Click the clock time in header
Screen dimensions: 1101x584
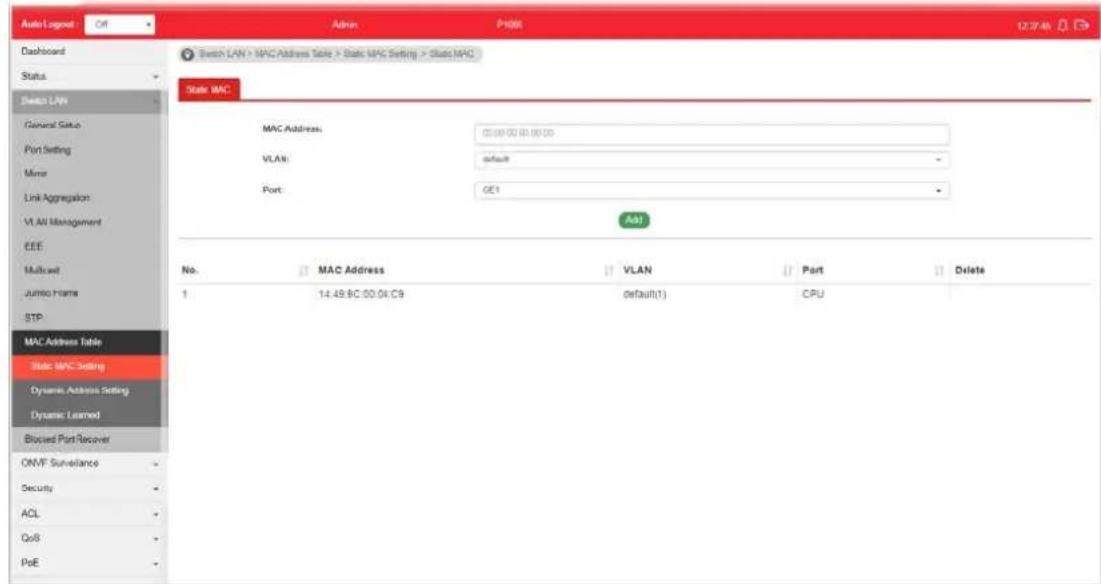[x=1034, y=25]
